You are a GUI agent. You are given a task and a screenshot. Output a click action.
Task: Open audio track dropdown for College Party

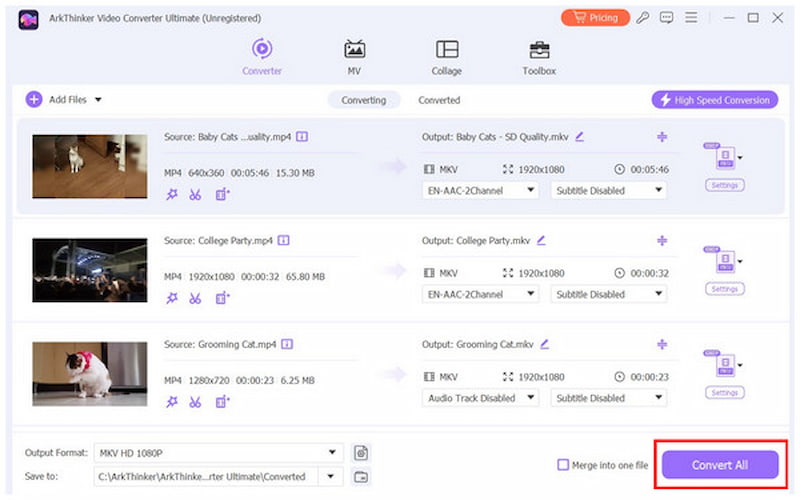point(480,294)
